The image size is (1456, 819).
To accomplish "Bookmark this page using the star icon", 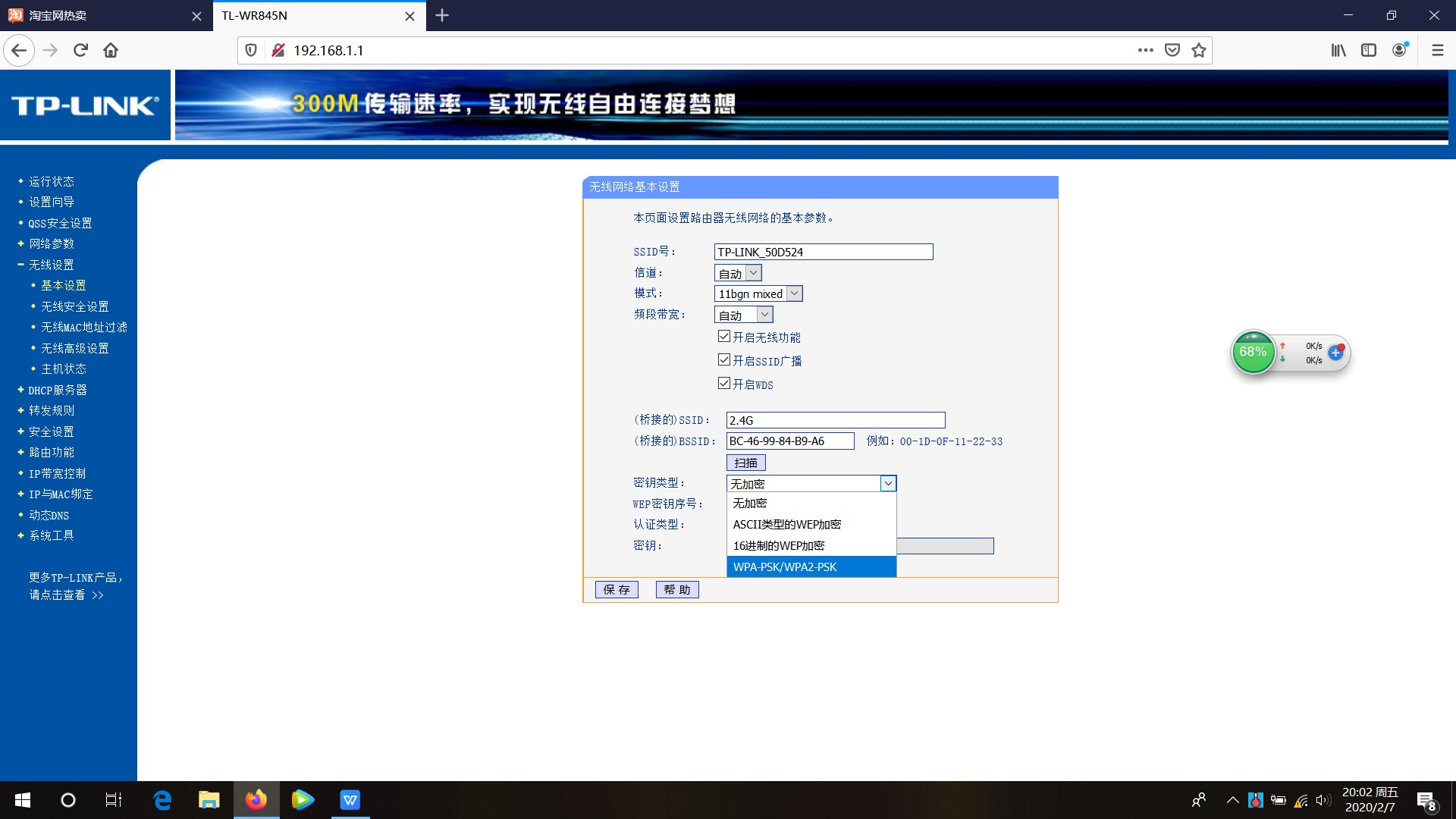I will pyautogui.click(x=1198, y=50).
